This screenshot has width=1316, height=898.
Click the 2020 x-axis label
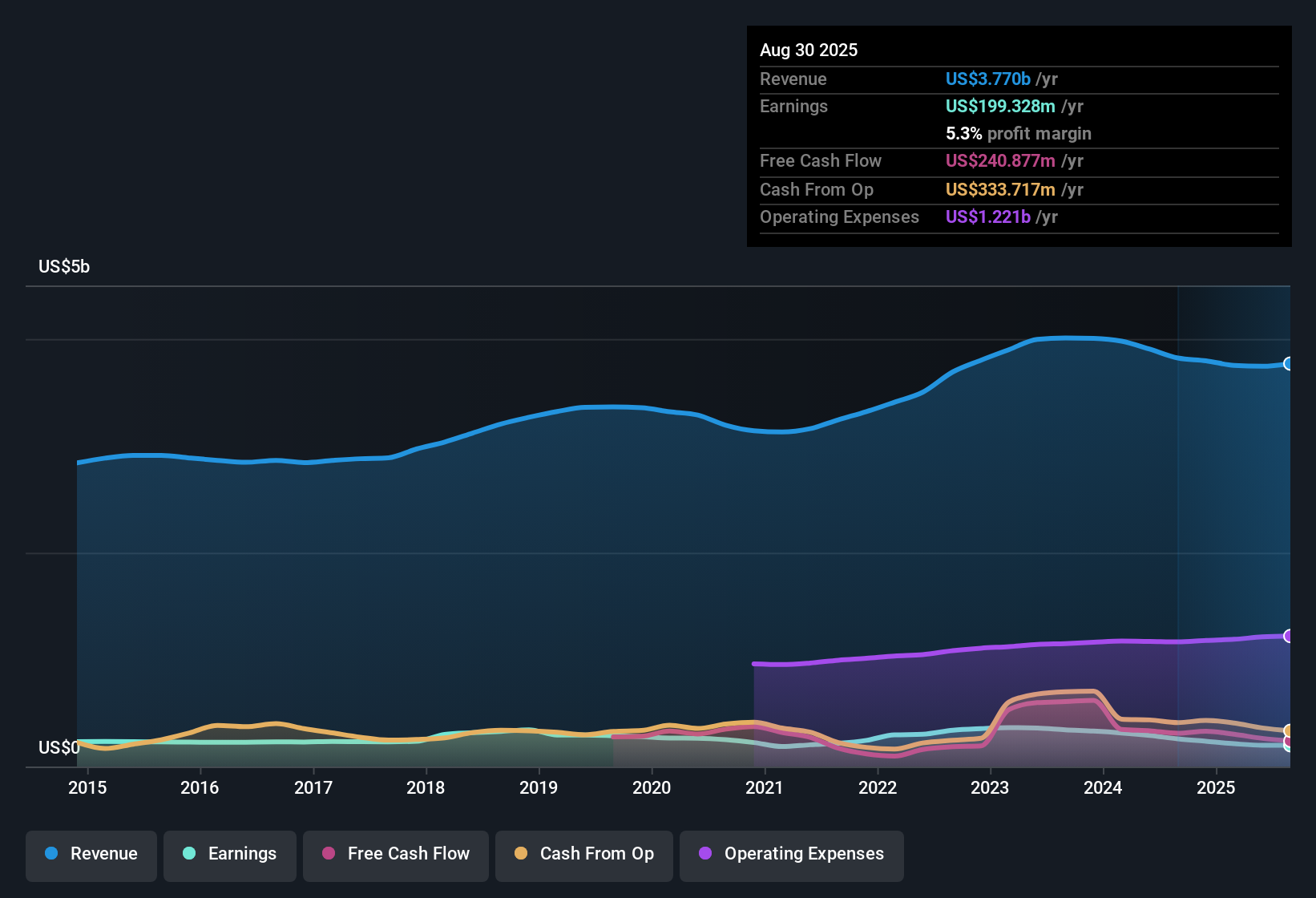pyautogui.click(x=652, y=788)
